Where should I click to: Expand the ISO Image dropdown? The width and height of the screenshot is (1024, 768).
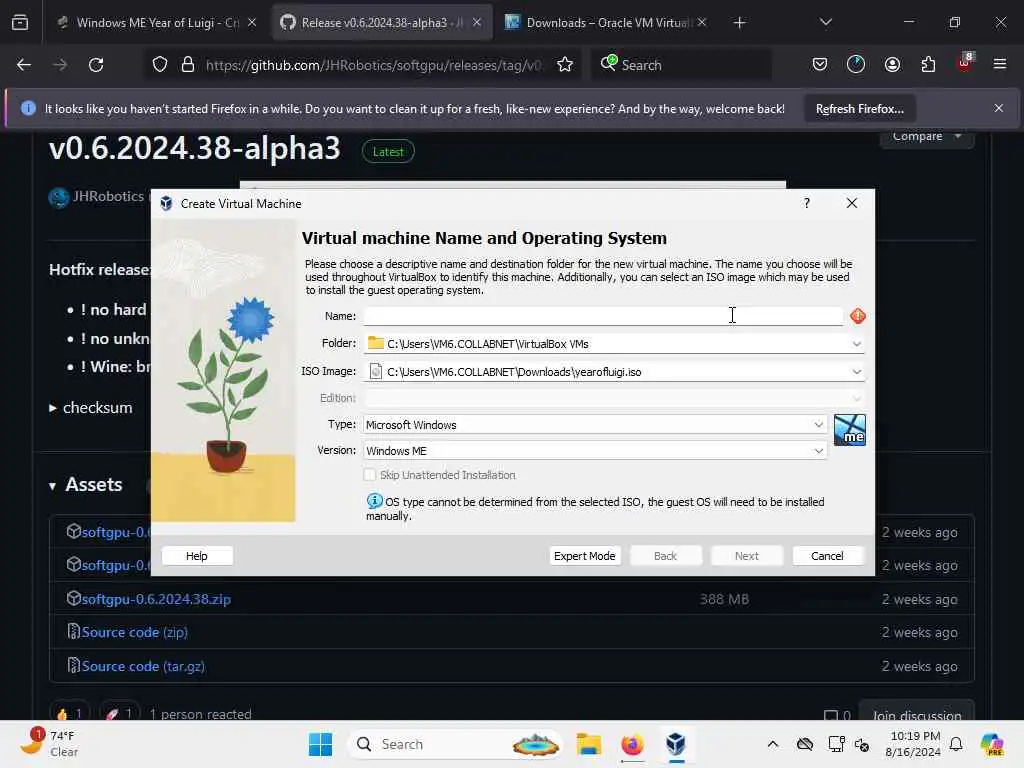856,372
